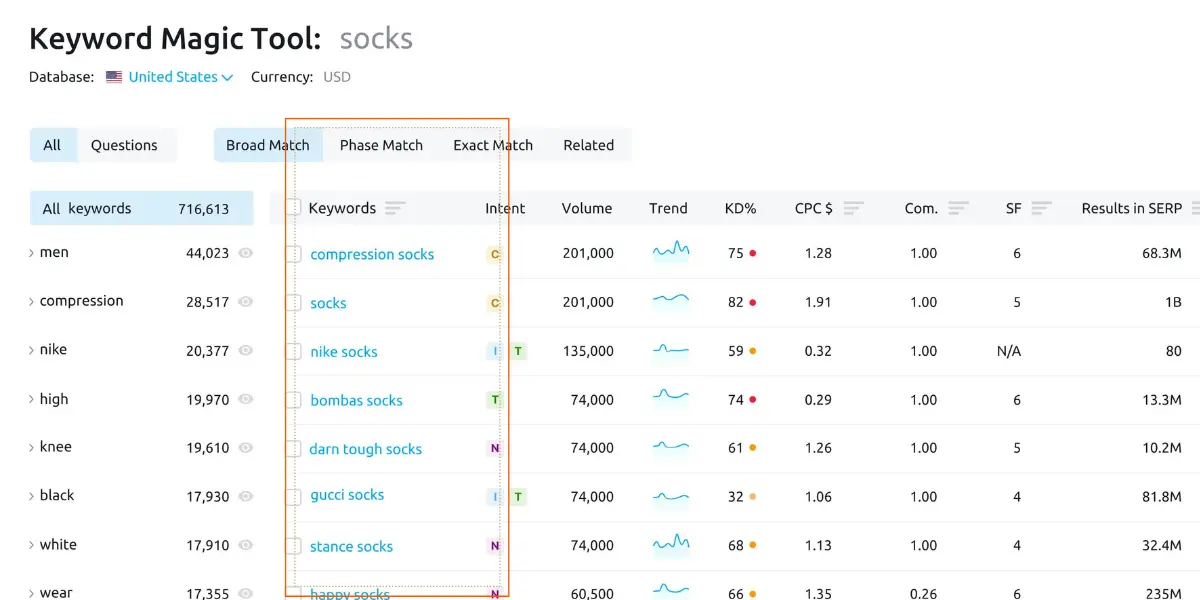Check the select-all box beside Keywords header
1200x600 pixels.
293,208
